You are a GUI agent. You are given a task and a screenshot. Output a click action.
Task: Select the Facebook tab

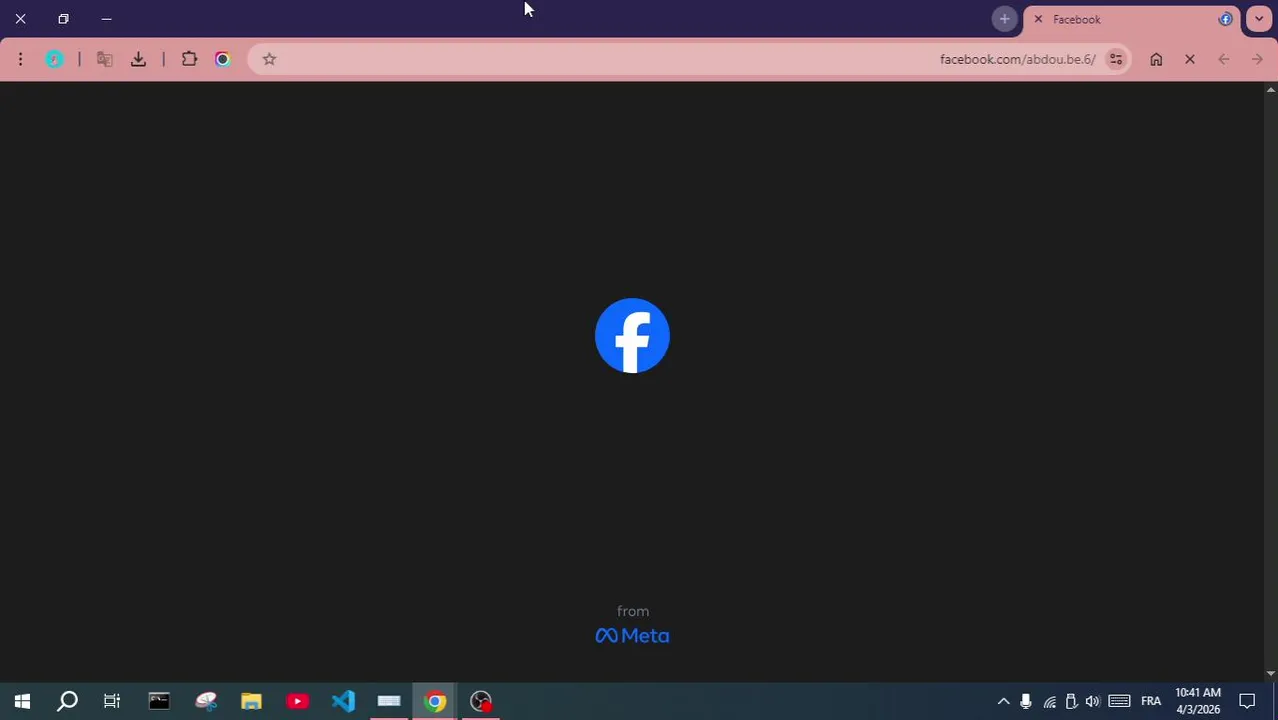(x=1131, y=19)
